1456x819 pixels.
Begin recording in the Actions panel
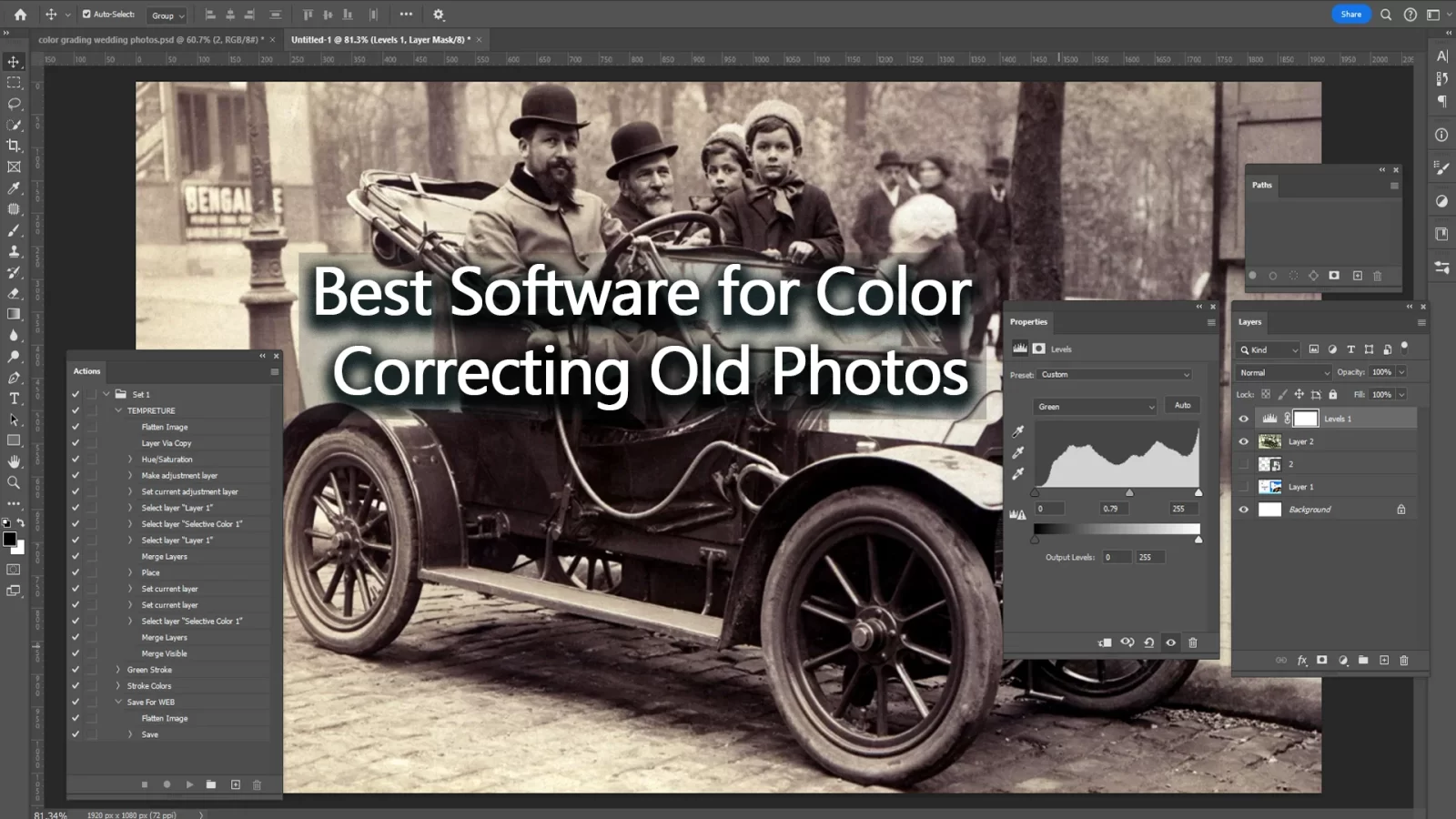click(167, 784)
